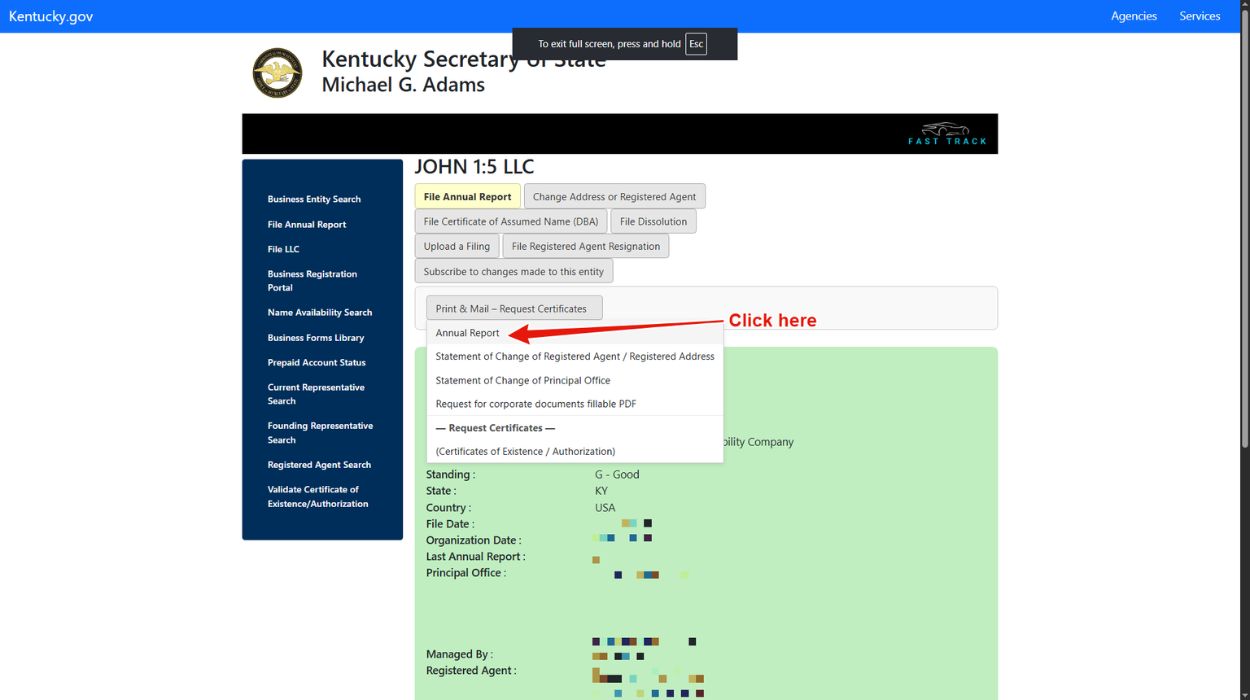Click the File Dissolution button

653,222
